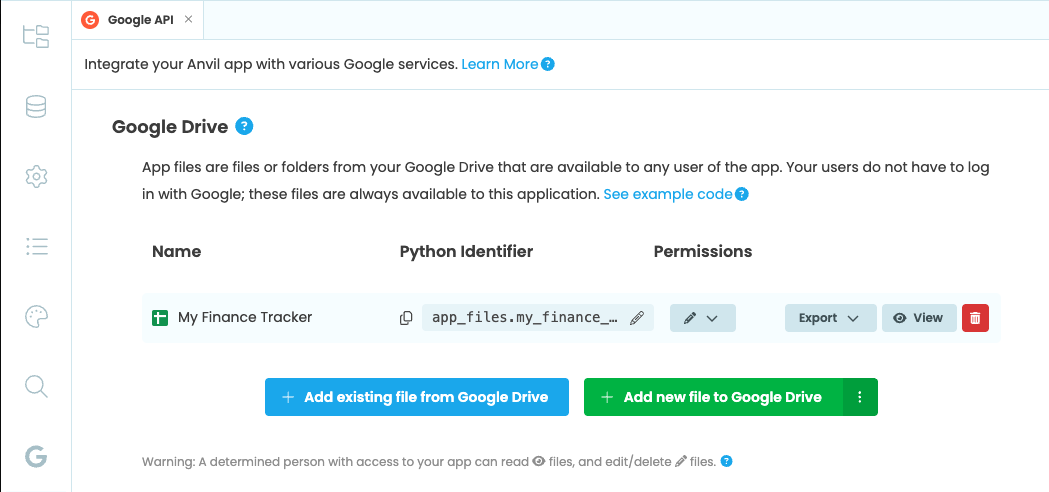Click Add new file to Google Drive
Viewport: 1049px width, 492px height.
click(713, 397)
